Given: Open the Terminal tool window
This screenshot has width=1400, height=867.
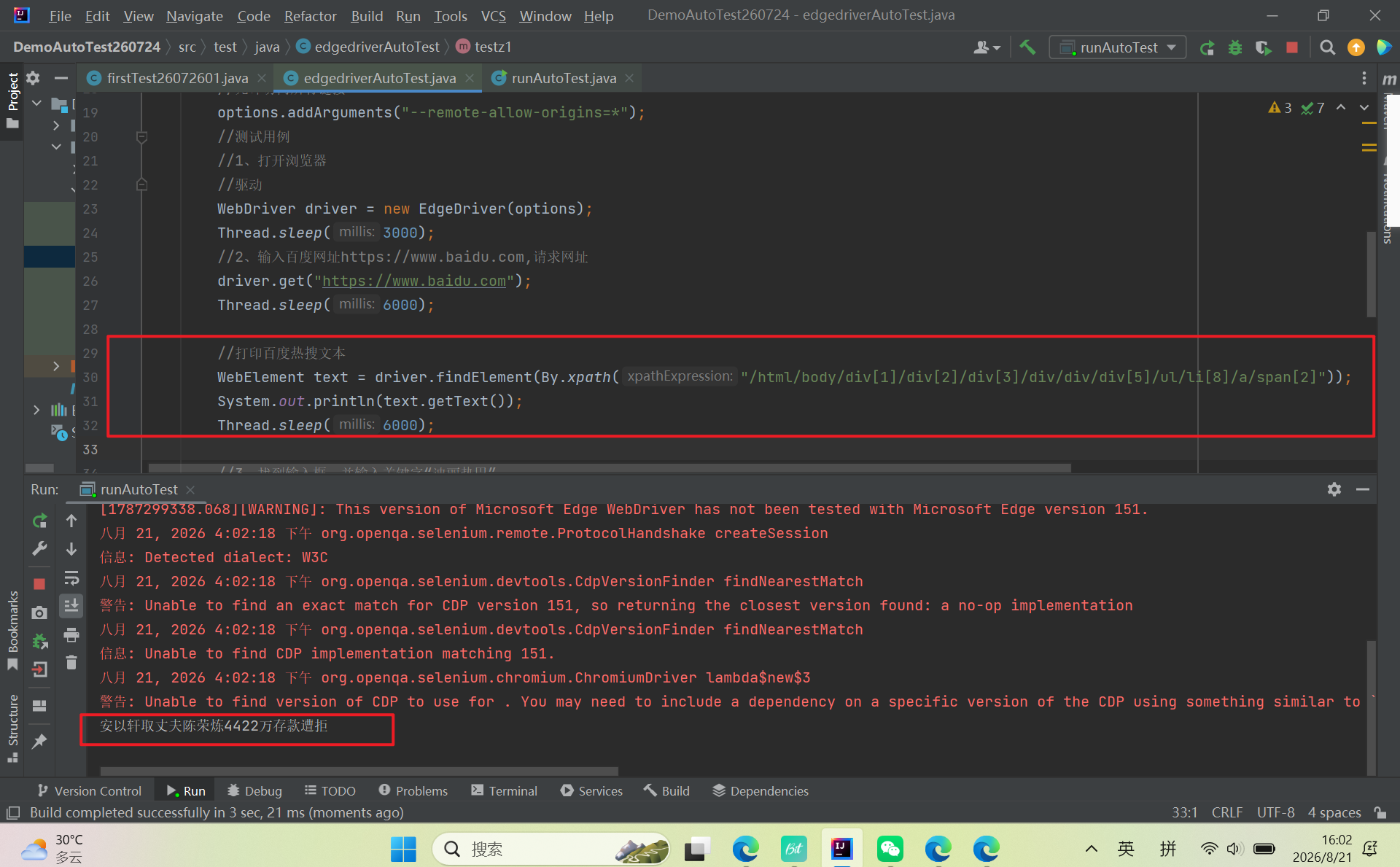Looking at the screenshot, I should (505, 790).
